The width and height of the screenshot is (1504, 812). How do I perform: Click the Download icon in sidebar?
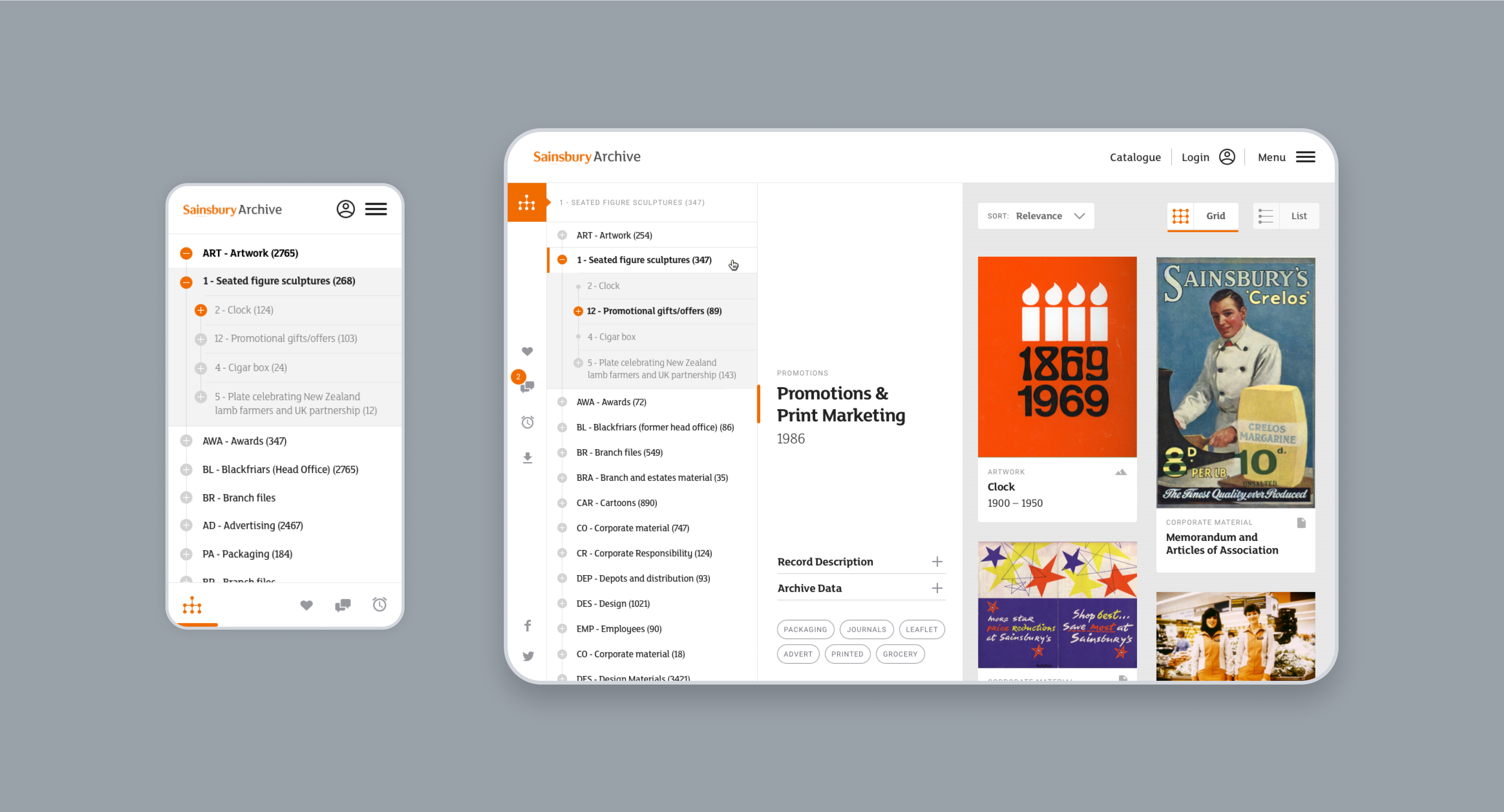[x=527, y=457]
